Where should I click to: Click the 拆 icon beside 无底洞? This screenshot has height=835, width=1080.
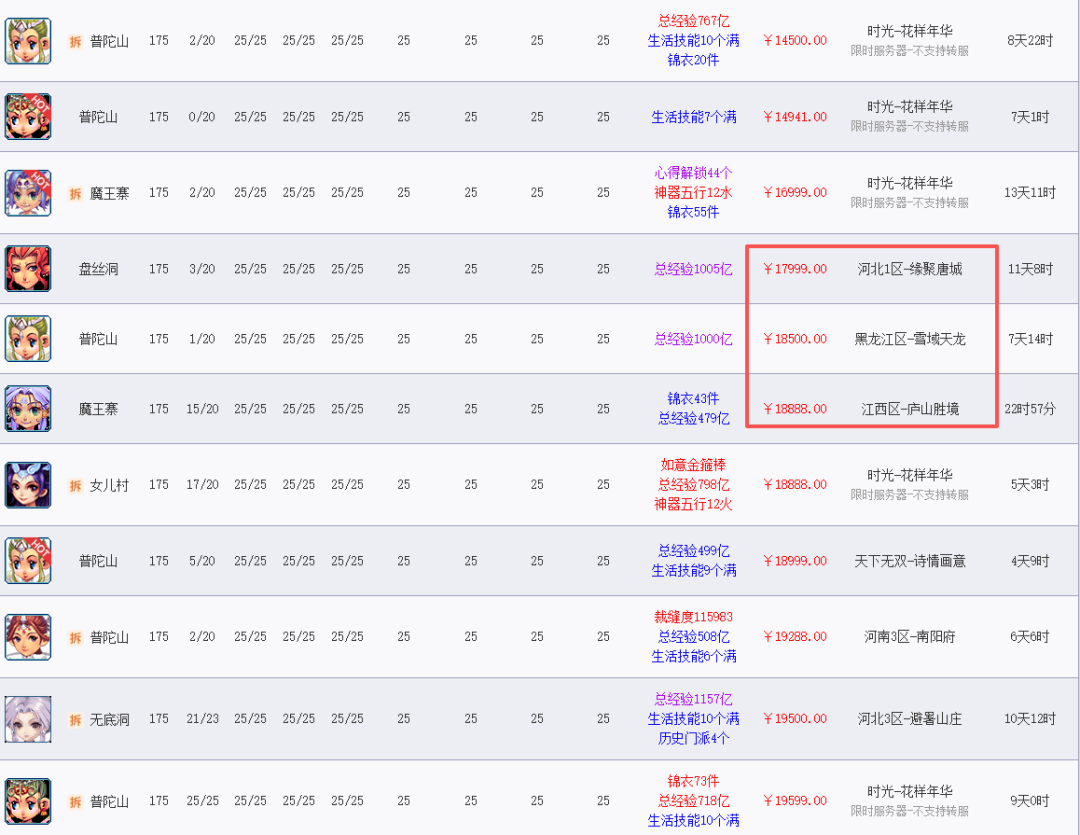point(75,719)
